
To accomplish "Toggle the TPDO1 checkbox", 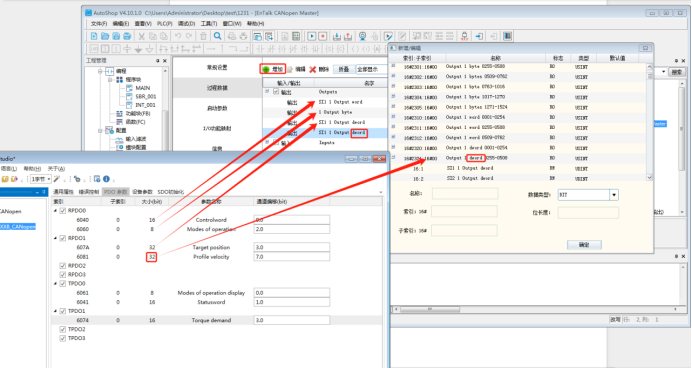I will (63, 311).
